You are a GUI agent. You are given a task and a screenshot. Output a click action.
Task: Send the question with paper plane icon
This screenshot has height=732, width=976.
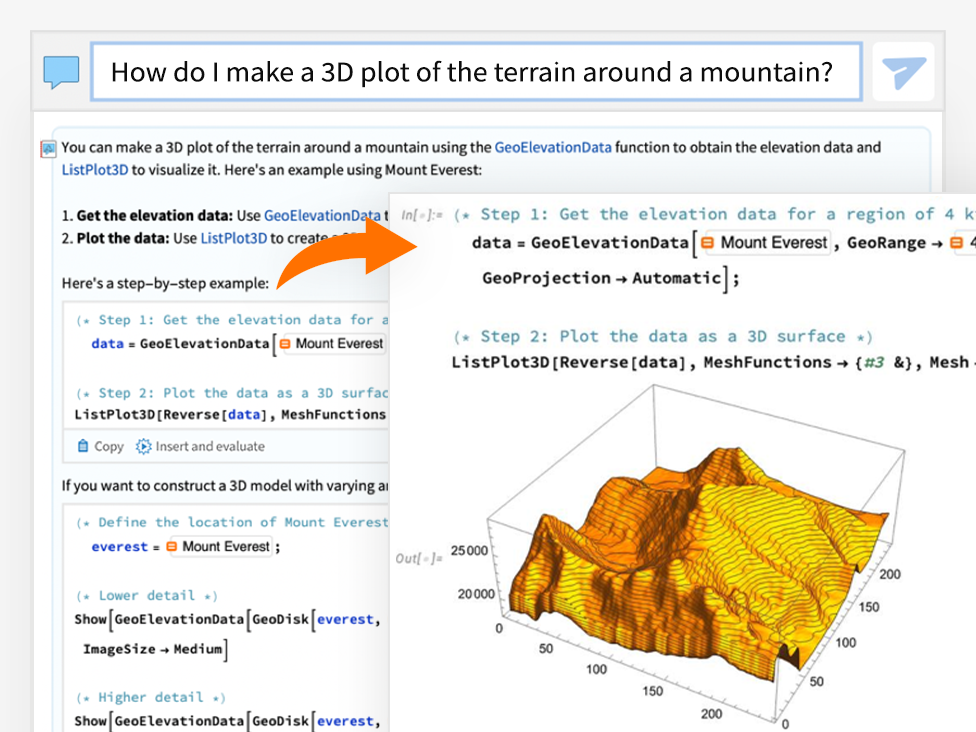(x=903, y=72)
